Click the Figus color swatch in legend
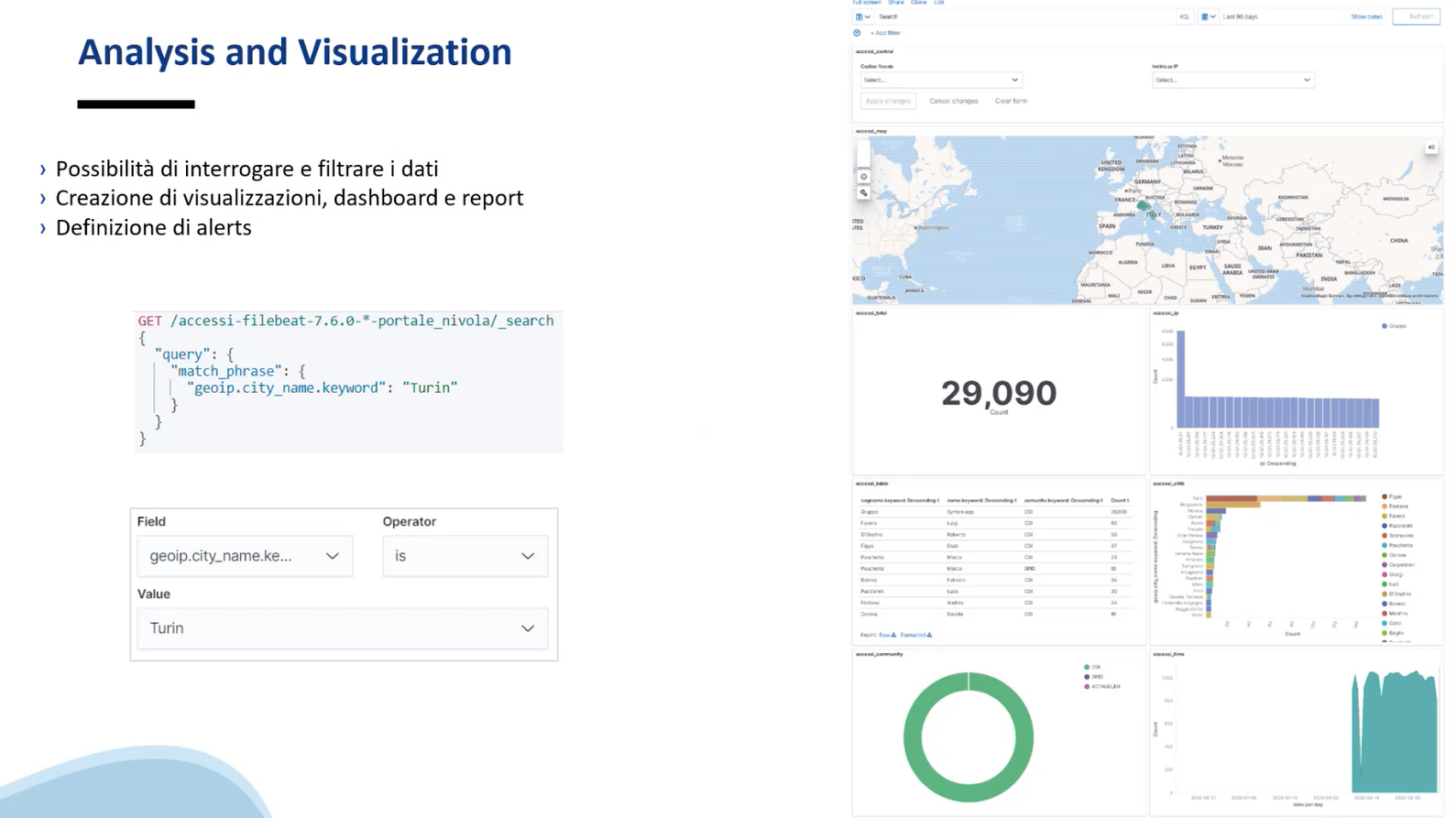The width and height of the screenshot is (1456, 818). pos(1385,496)
